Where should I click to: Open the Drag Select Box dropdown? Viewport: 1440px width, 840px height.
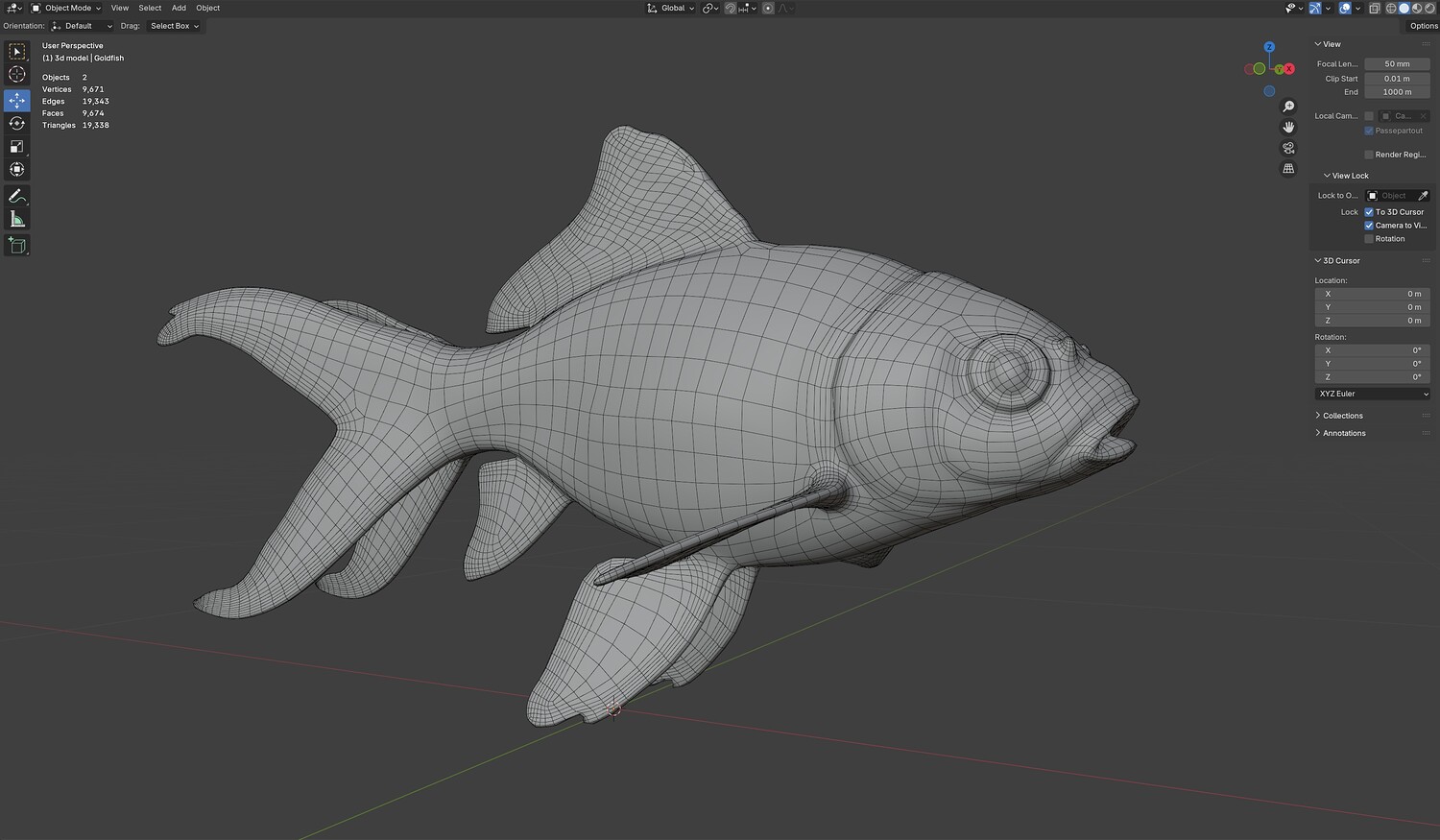(x=174, y=26)
